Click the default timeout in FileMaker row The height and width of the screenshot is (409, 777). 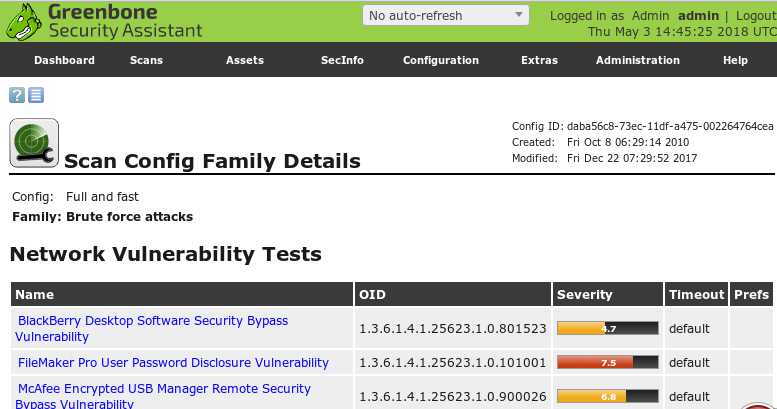[x=689, y=363]
